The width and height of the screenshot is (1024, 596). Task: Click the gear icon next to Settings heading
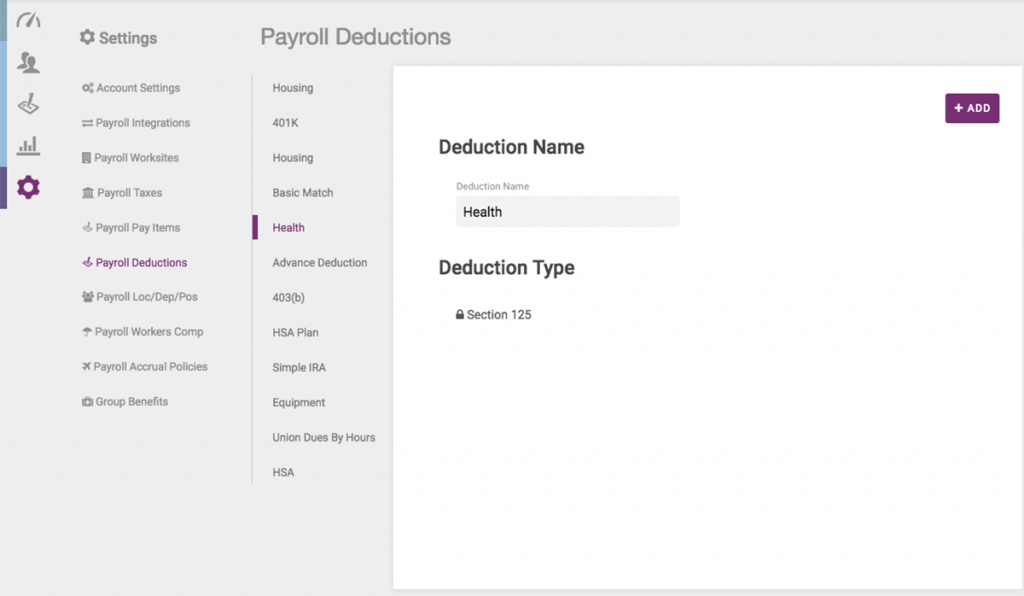point(87,37)
